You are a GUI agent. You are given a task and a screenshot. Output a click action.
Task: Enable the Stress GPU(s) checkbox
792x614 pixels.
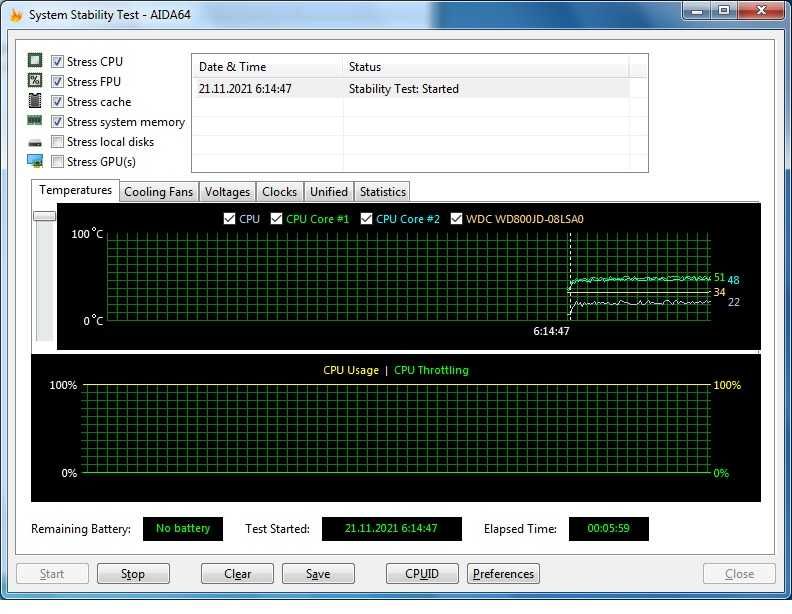pos(58,162)
